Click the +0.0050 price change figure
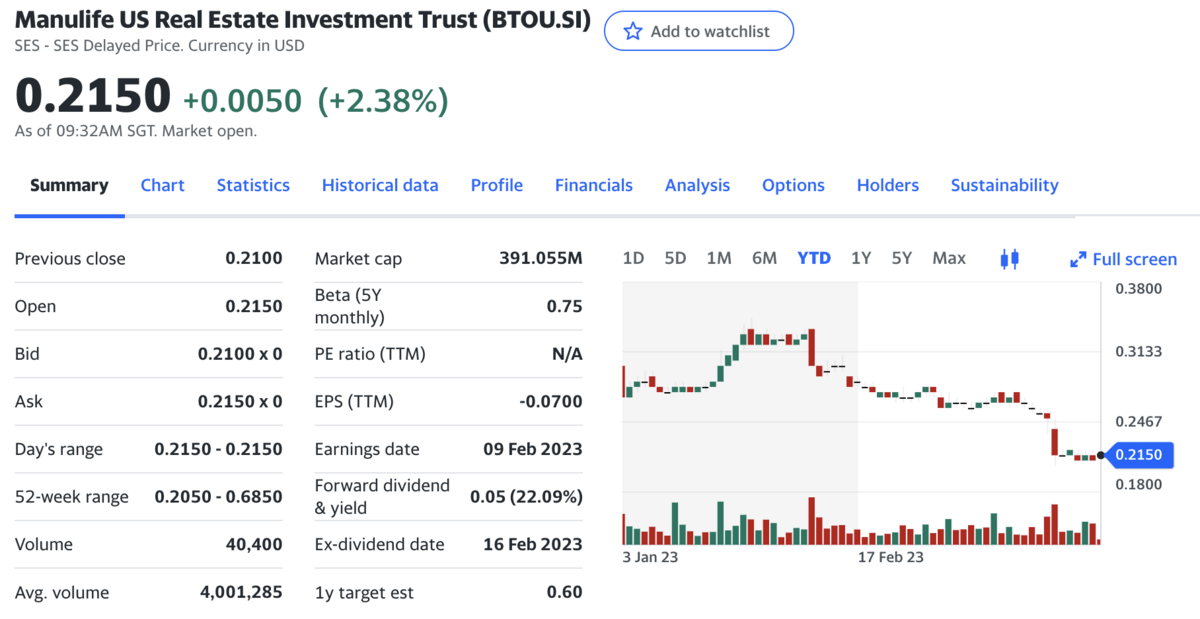The width and height of the screenshot is (1200, 619). pos(241,100)
